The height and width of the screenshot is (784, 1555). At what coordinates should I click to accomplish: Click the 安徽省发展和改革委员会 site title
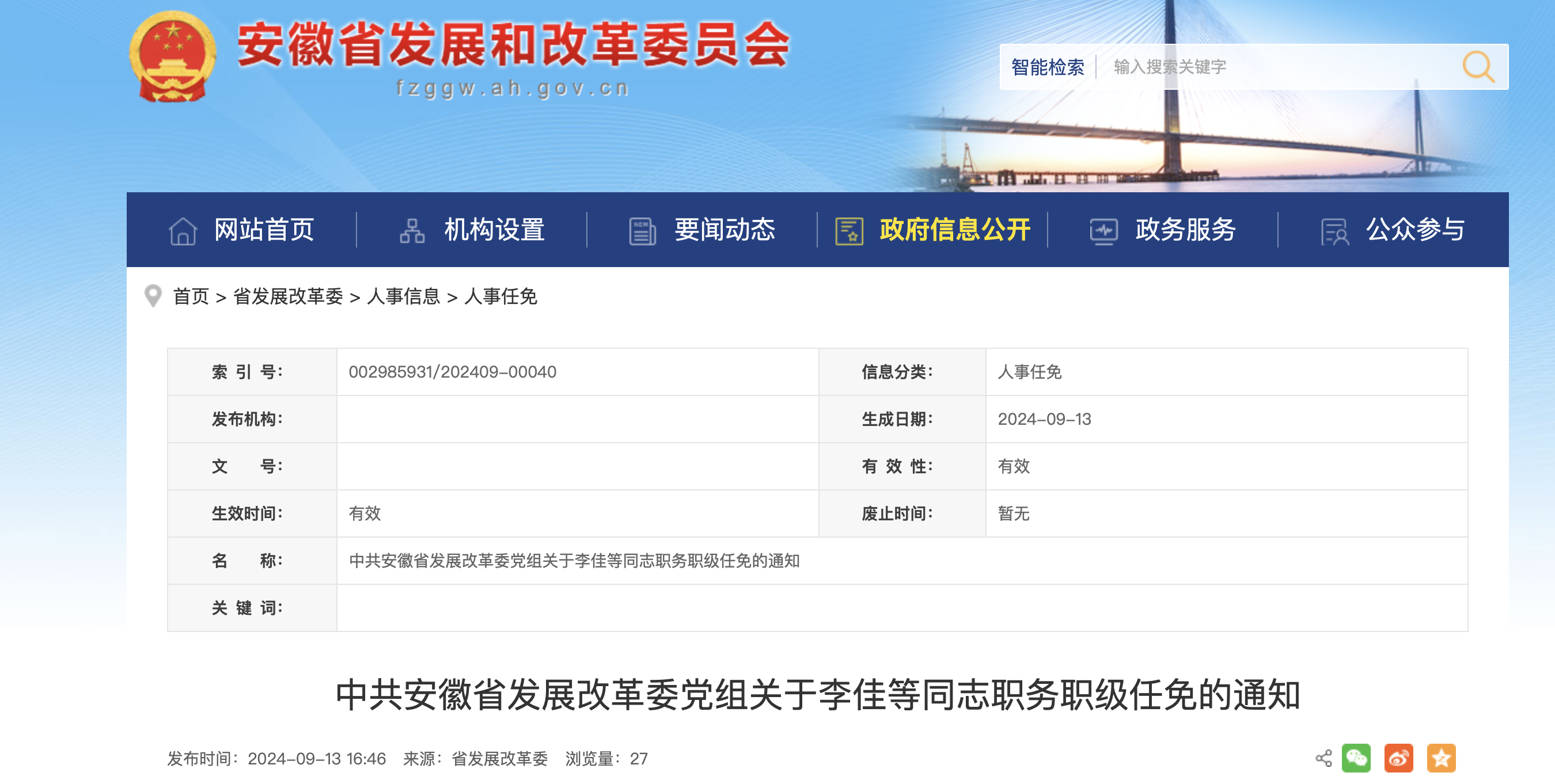(x=514, y=45)
